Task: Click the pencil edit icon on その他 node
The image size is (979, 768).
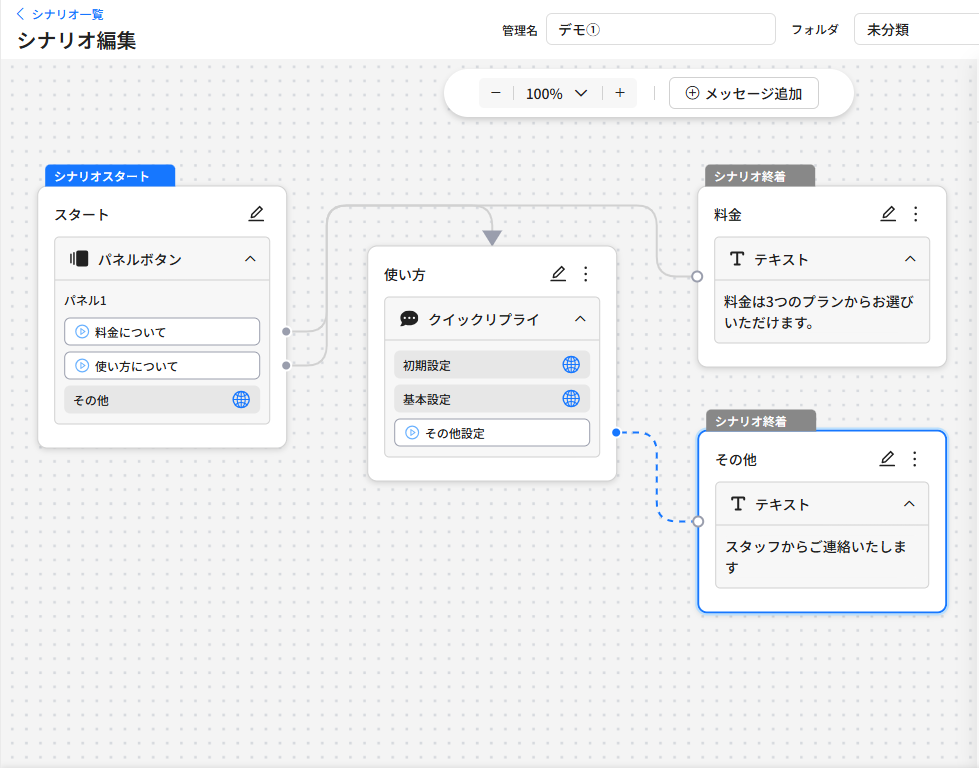Action: click(x=887, y=459)
